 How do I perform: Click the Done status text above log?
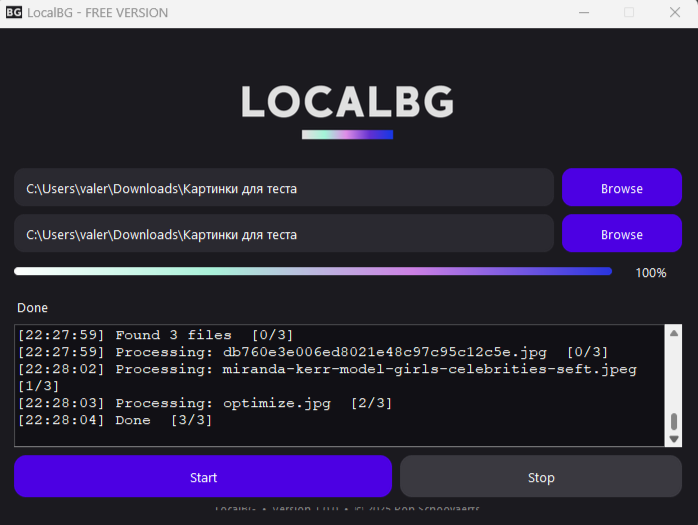(x=32, y=308)
